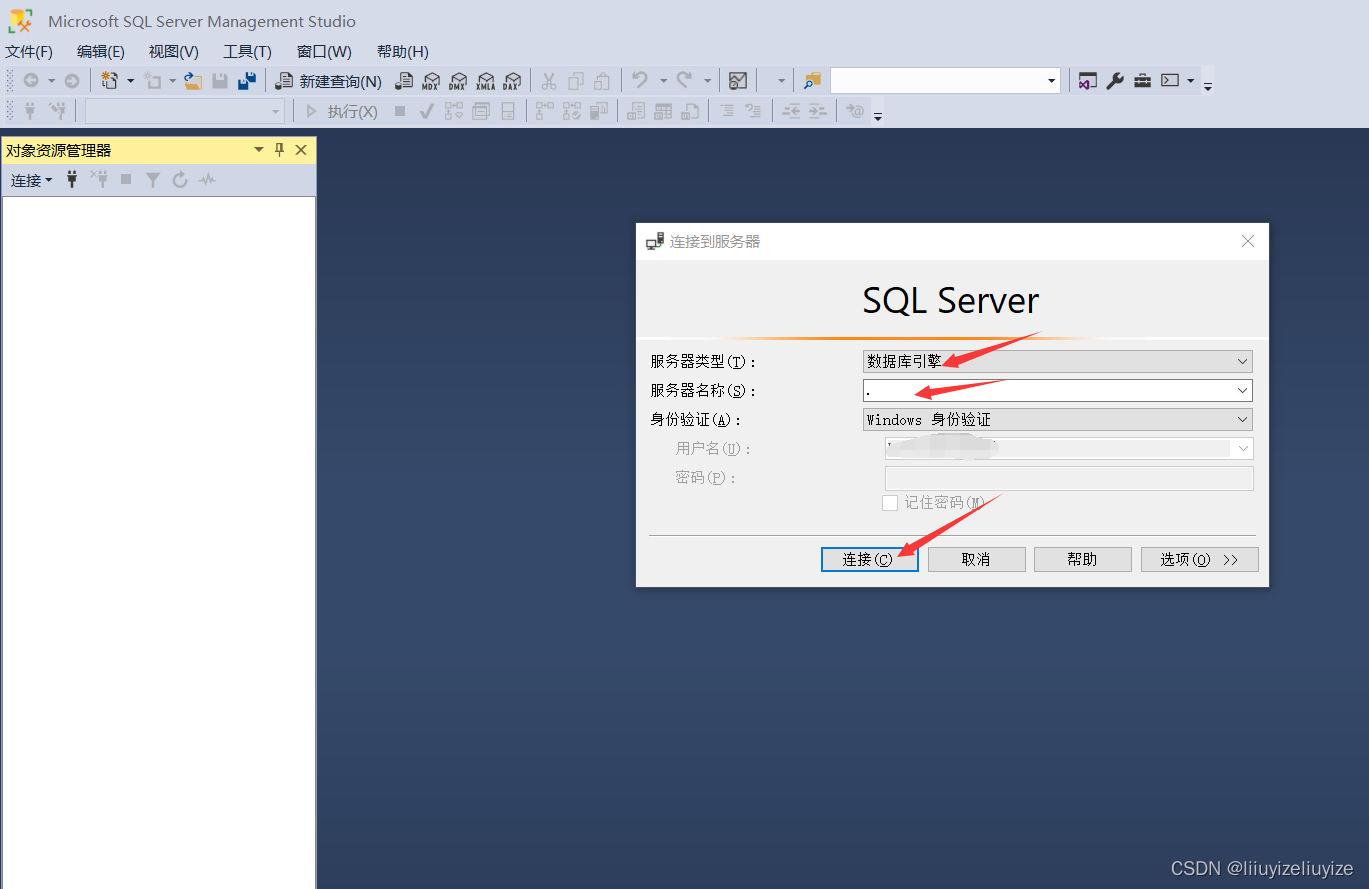1369x889 pixels.
Task: Open the 视图(V) menu
Action: coord(174,52)
